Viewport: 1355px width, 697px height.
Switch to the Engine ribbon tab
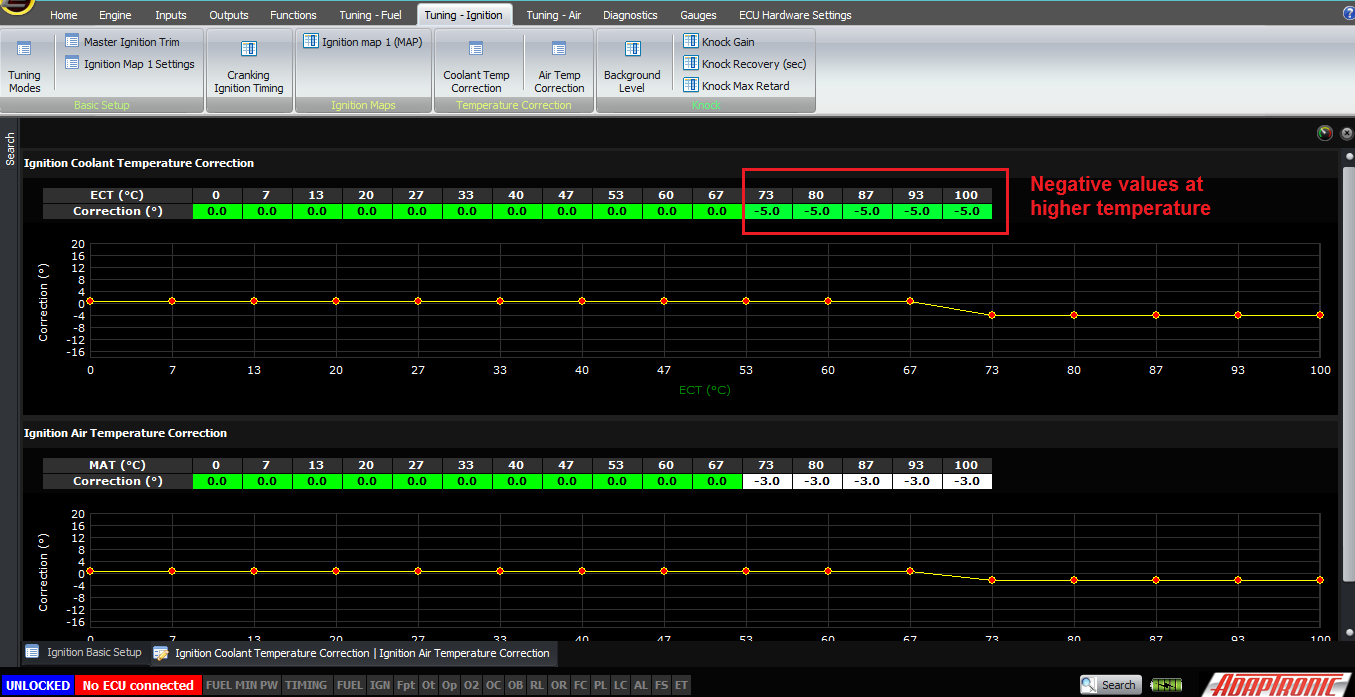pyautogui.click(x=115, y=15)
